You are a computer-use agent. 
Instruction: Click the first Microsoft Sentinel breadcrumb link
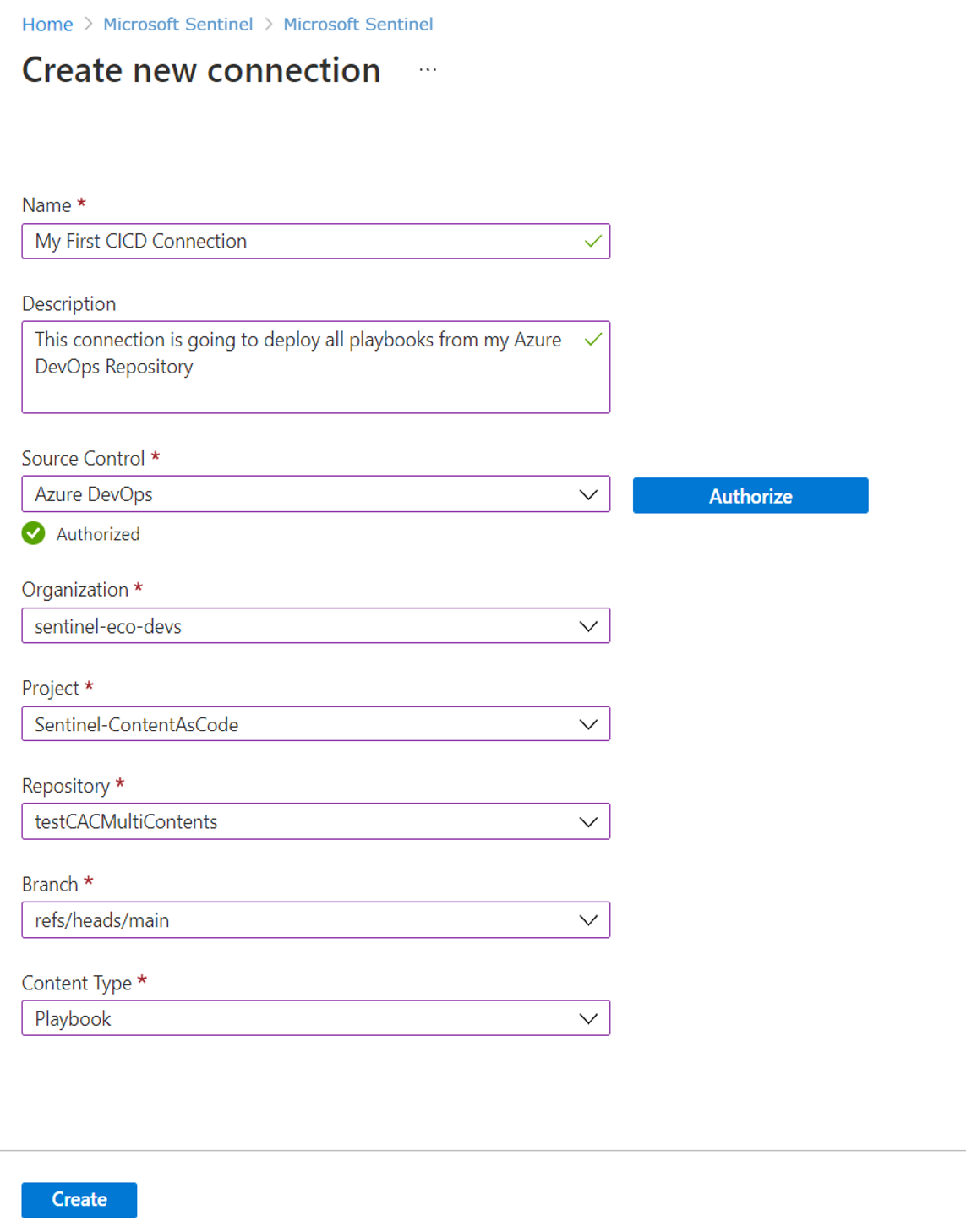177,24
